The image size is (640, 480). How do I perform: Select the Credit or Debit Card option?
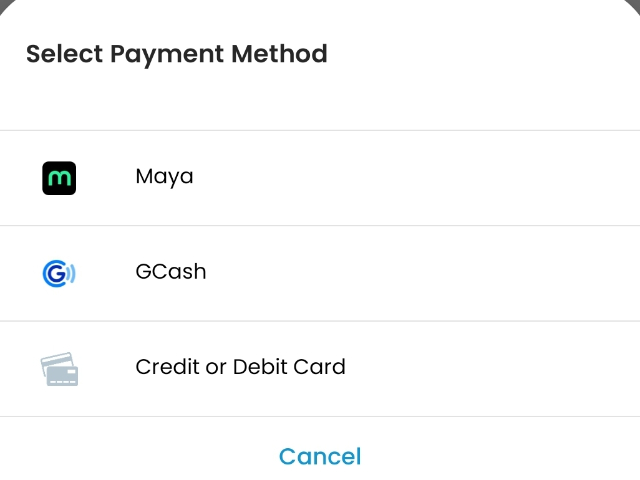point(320,369)
